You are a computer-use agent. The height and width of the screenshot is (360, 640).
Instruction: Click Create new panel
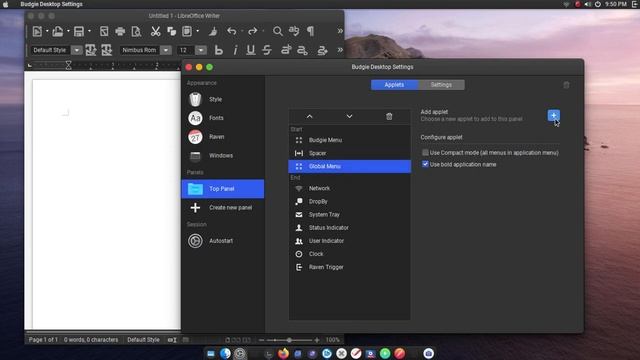coord(223,207)
